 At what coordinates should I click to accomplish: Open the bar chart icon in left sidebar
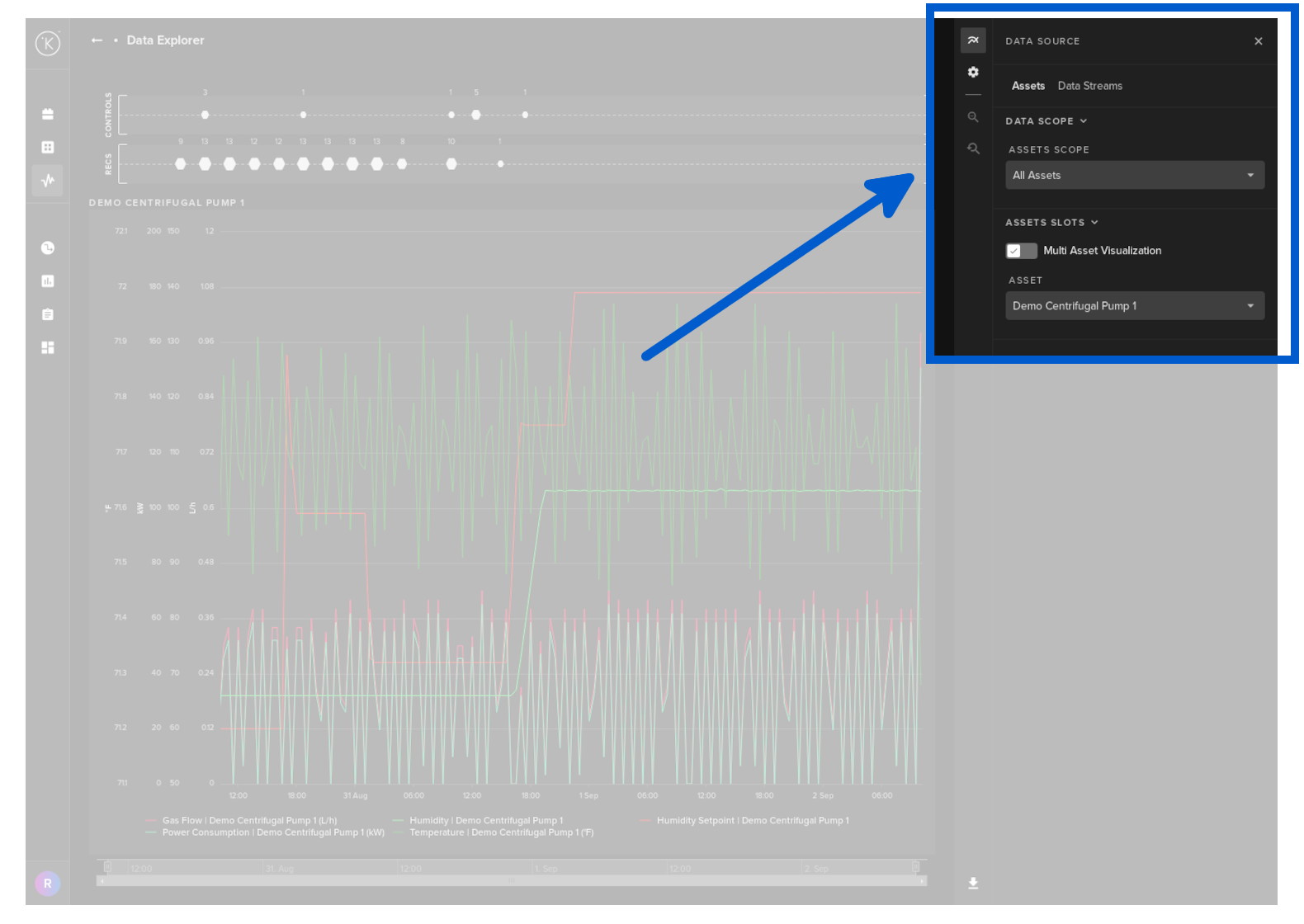point(48,281)
